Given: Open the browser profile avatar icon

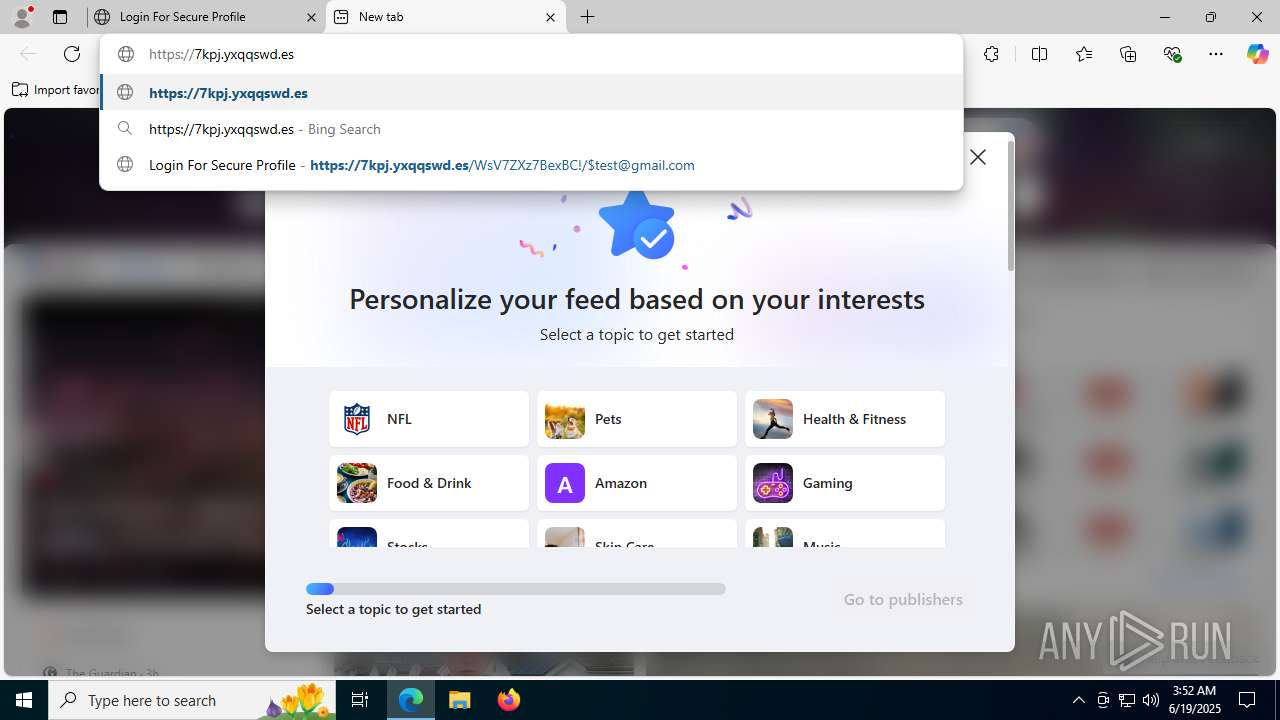Looking at the screenshot, I should coord(22,17).
